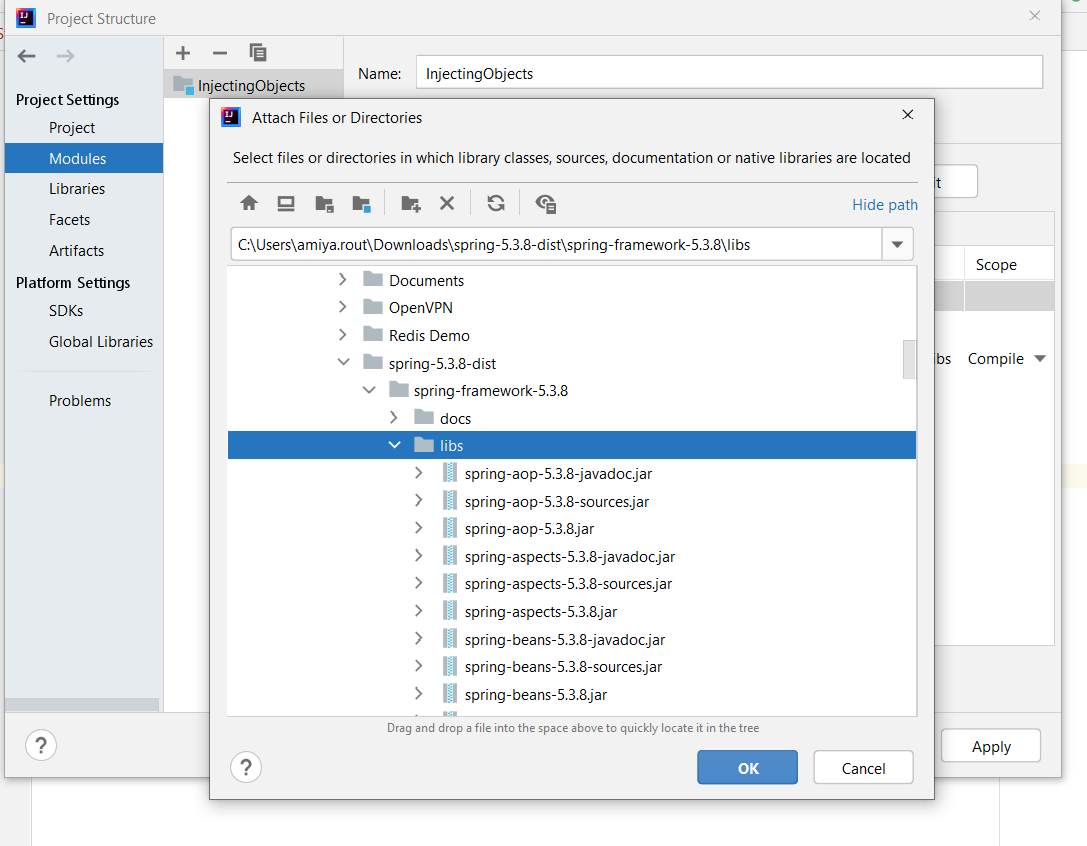The image size is (1087, 846).
Task: Jump to the Desktop directory icon
Action: coord(286,203)
